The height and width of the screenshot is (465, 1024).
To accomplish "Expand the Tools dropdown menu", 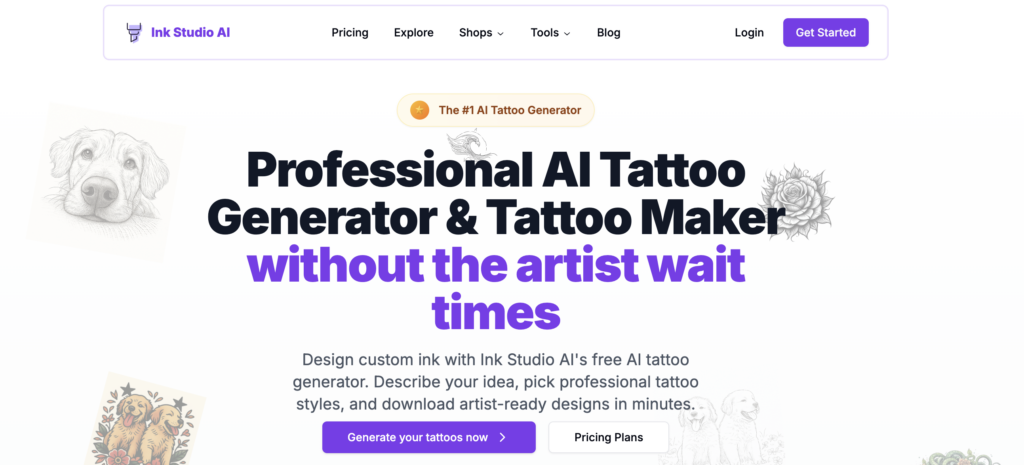I will (551, 33).
